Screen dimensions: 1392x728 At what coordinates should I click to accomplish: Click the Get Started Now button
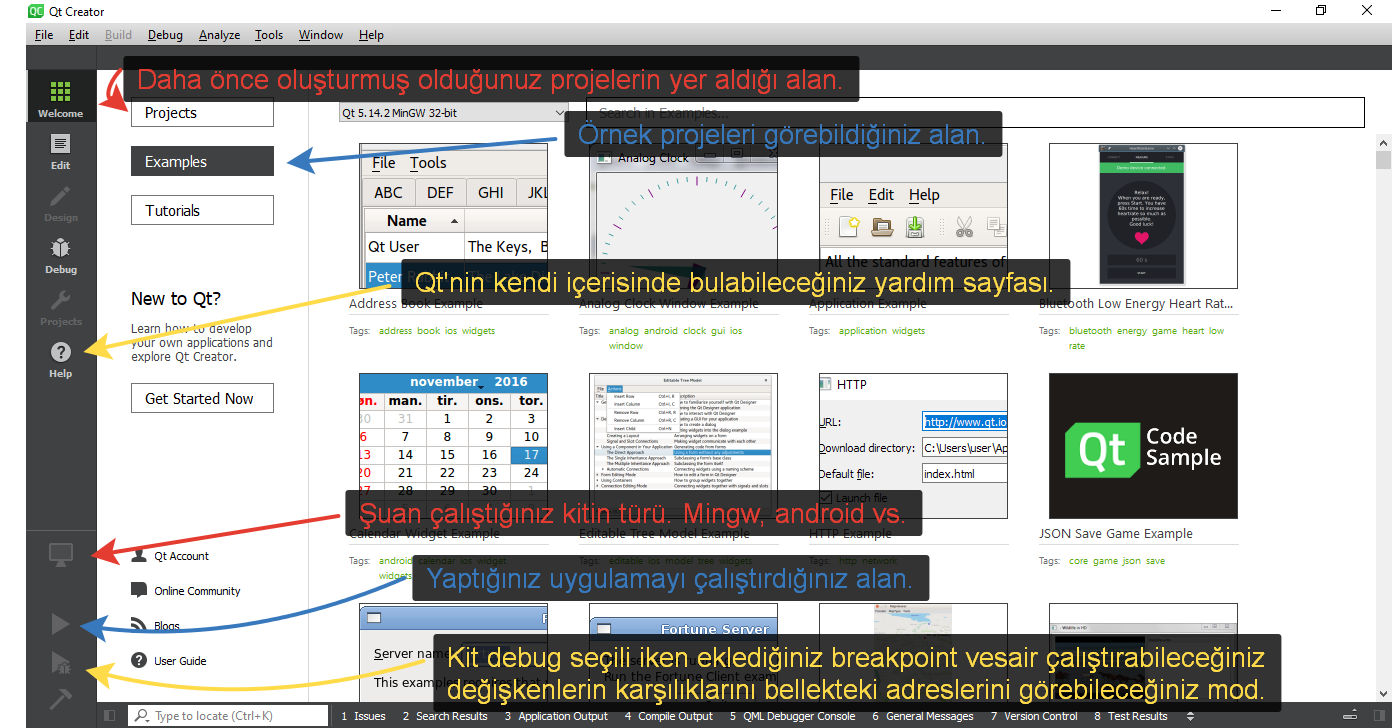[x=202, y=399]
